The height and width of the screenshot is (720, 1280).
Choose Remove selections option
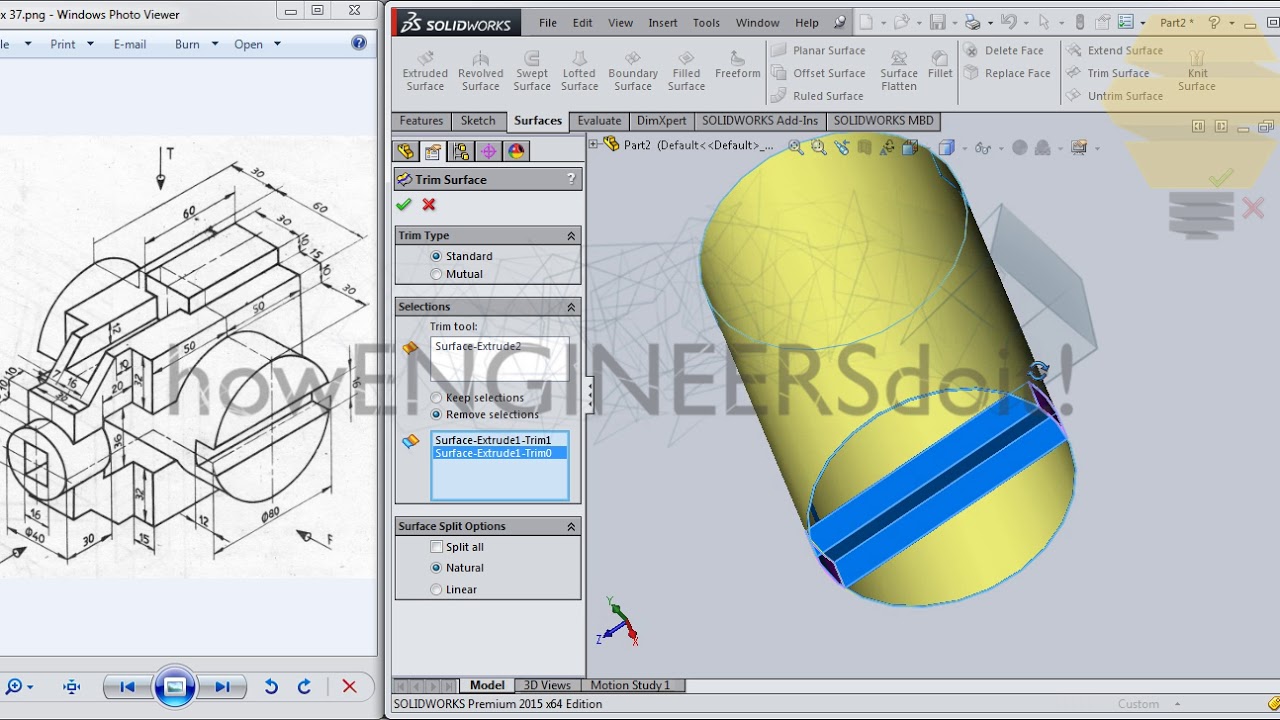436,414
